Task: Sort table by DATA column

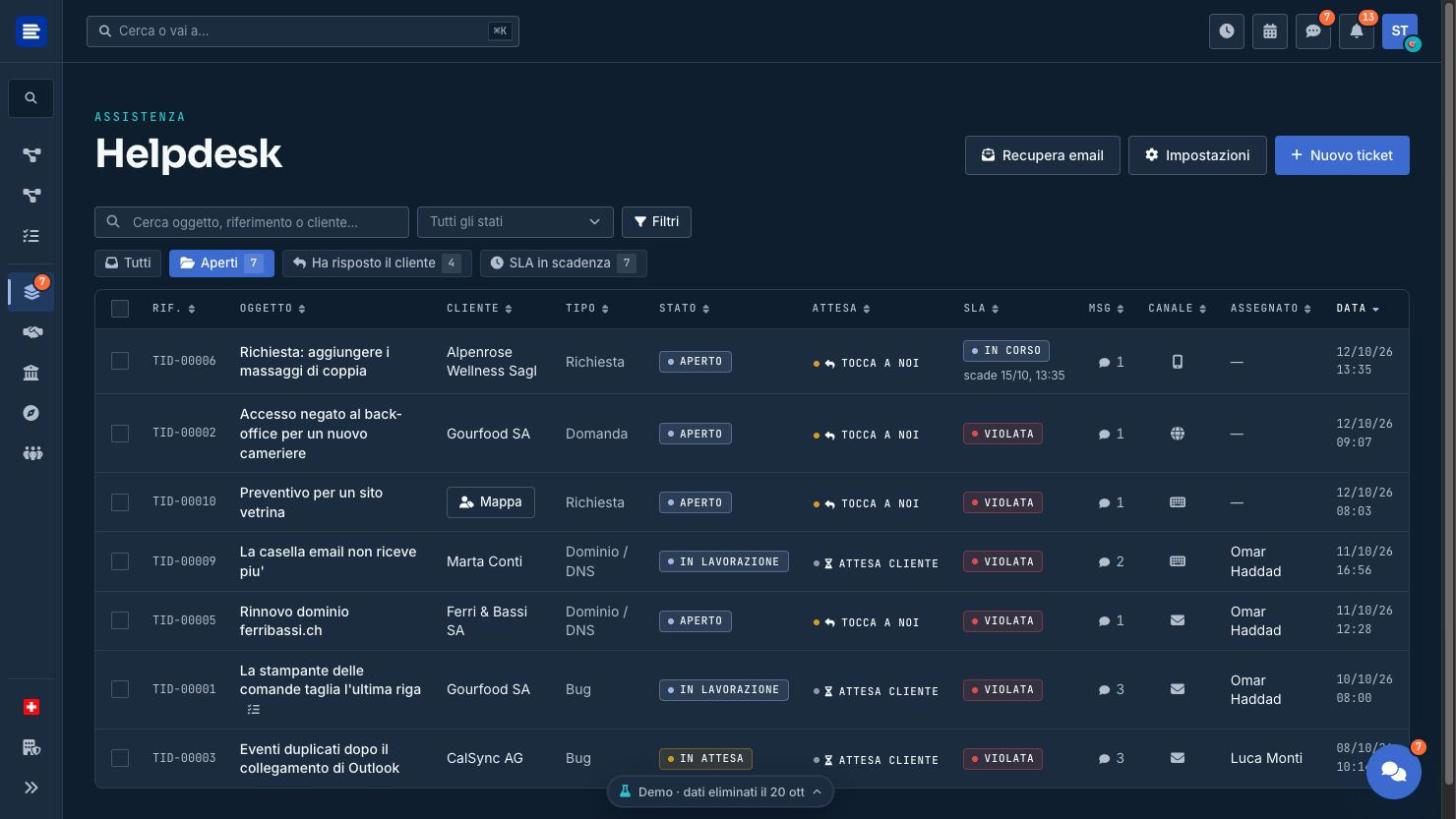Action: point(1358,308)
